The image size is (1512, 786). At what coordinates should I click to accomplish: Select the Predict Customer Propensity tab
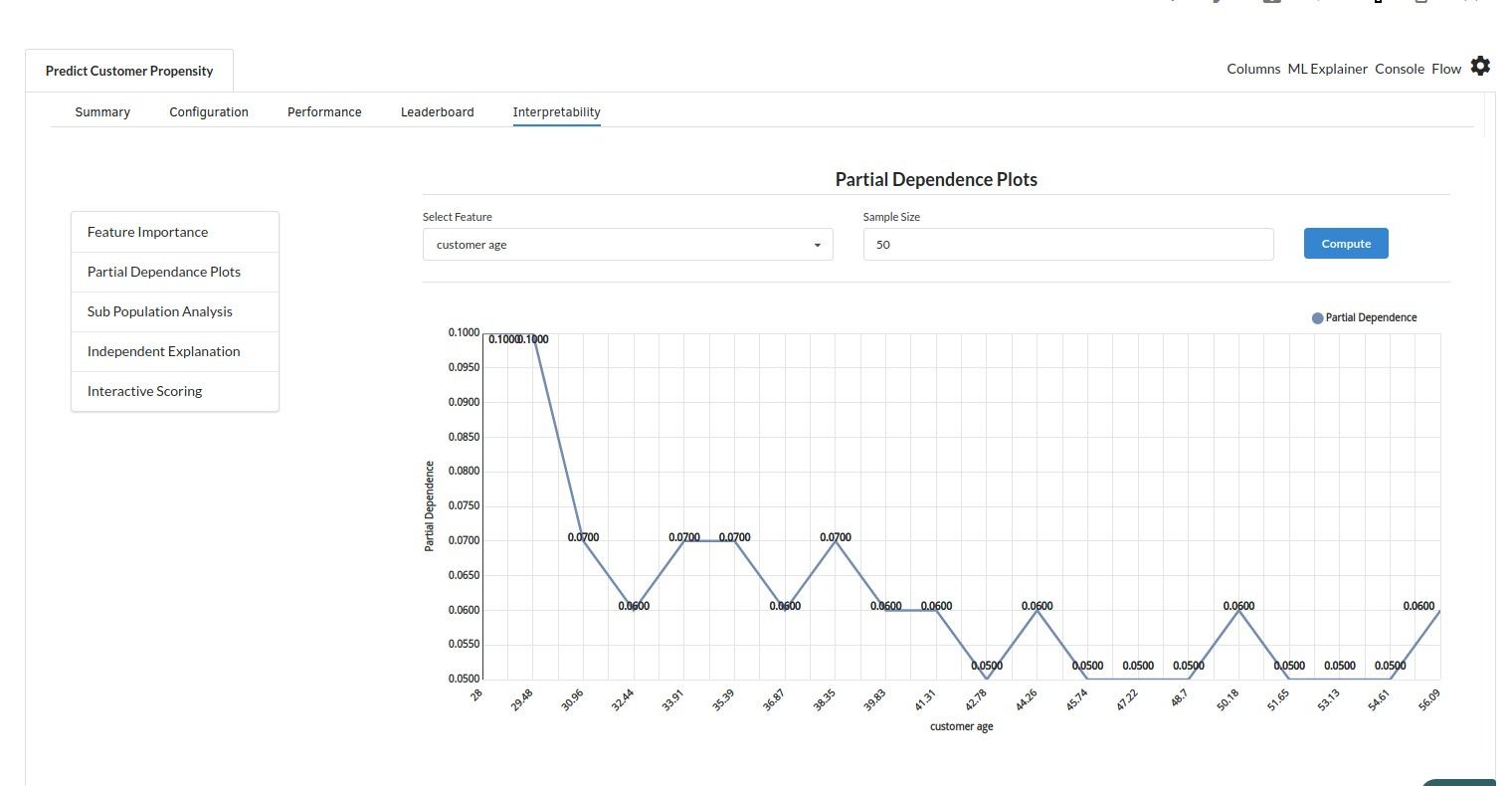click(x=129, y=71)
